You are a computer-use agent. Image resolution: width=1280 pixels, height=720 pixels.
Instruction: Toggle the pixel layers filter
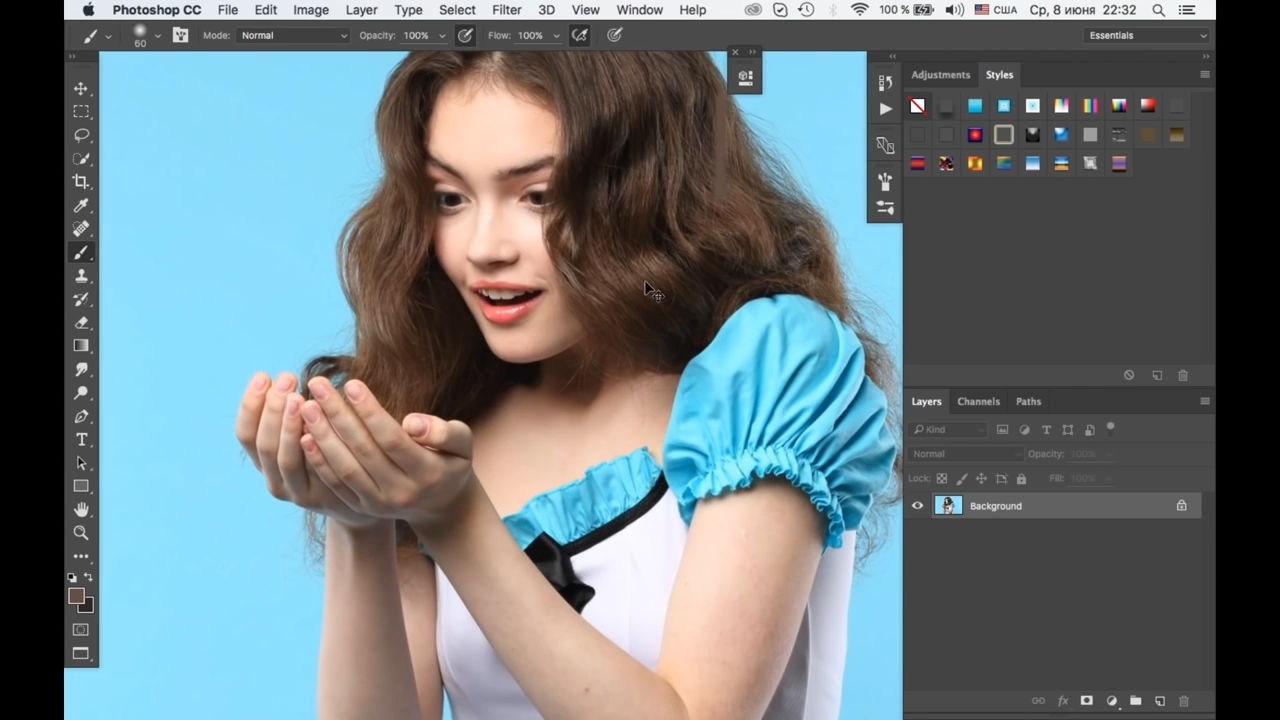[x=1002, y=430]
